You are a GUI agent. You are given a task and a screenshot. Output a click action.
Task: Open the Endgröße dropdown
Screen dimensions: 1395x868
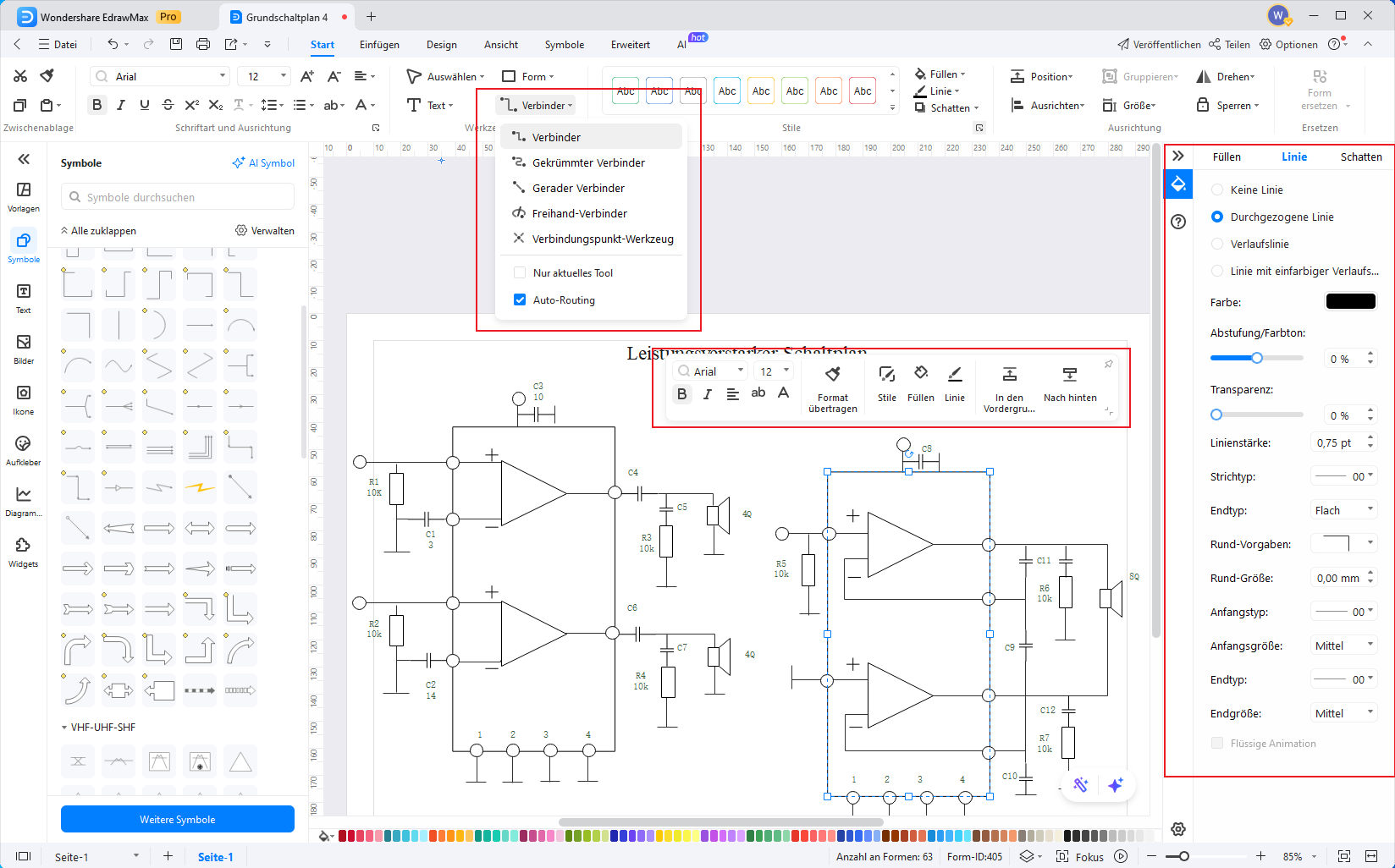pyautogui.click(x=1344, y=713)
